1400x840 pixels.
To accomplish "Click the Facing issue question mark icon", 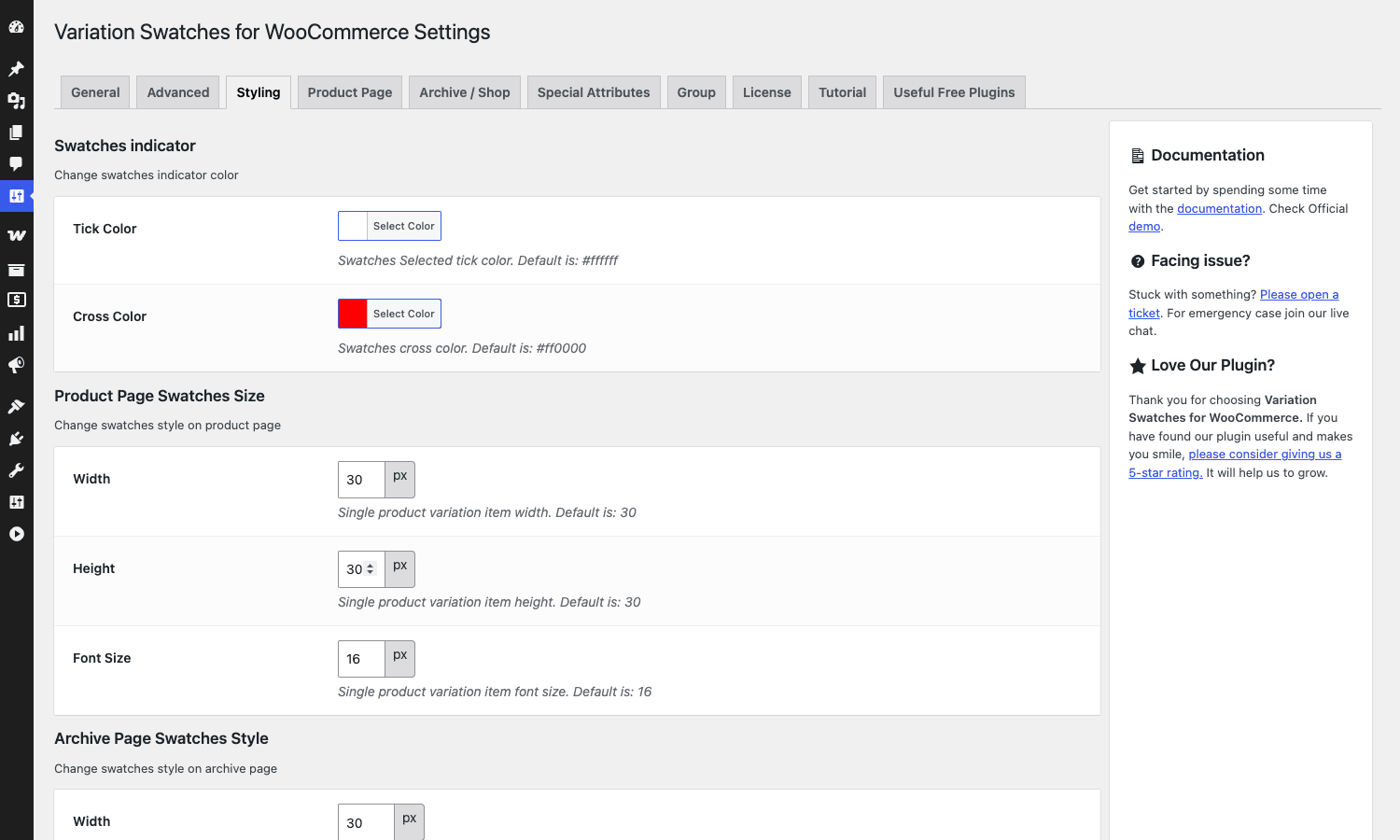I will tap(1138, 261).
